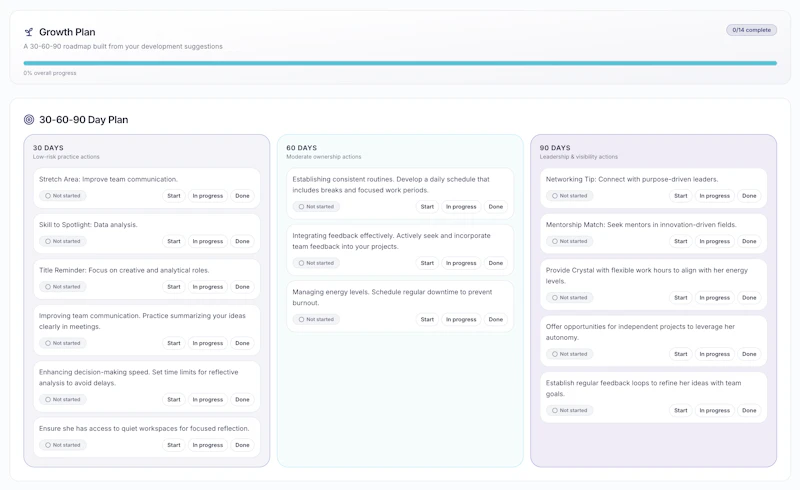Screen dimensions: 800x490
Task: Start independent projects task
Action: 681,354
